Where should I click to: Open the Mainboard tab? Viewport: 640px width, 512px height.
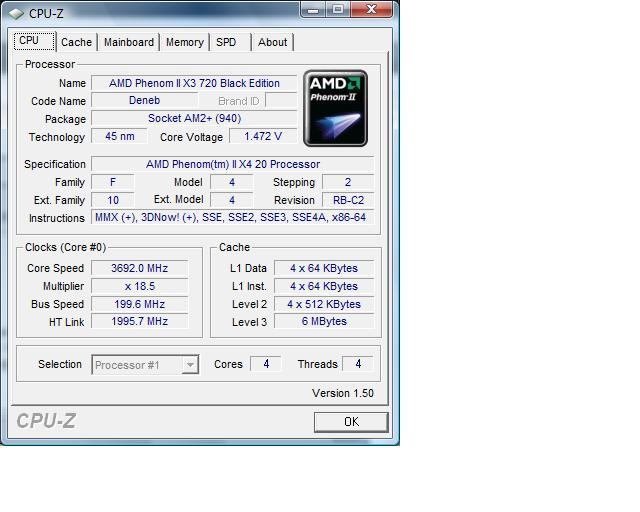coord(129,42)
